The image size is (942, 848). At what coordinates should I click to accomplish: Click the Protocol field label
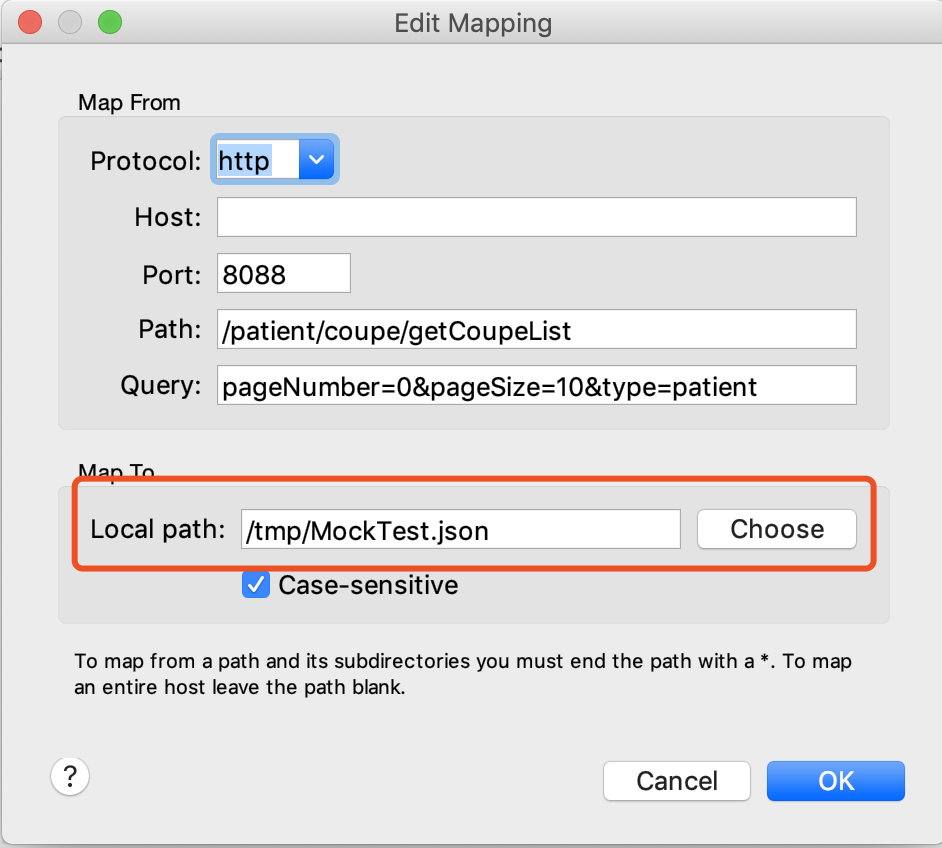146,161
